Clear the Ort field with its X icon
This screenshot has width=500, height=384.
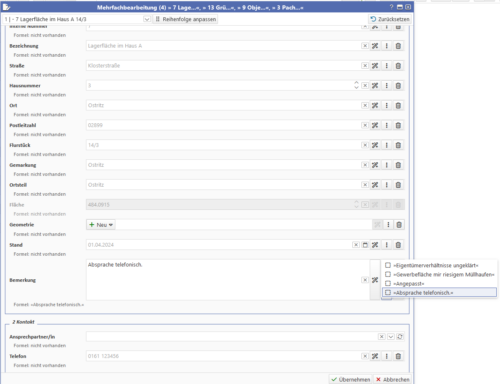point(365,105)
